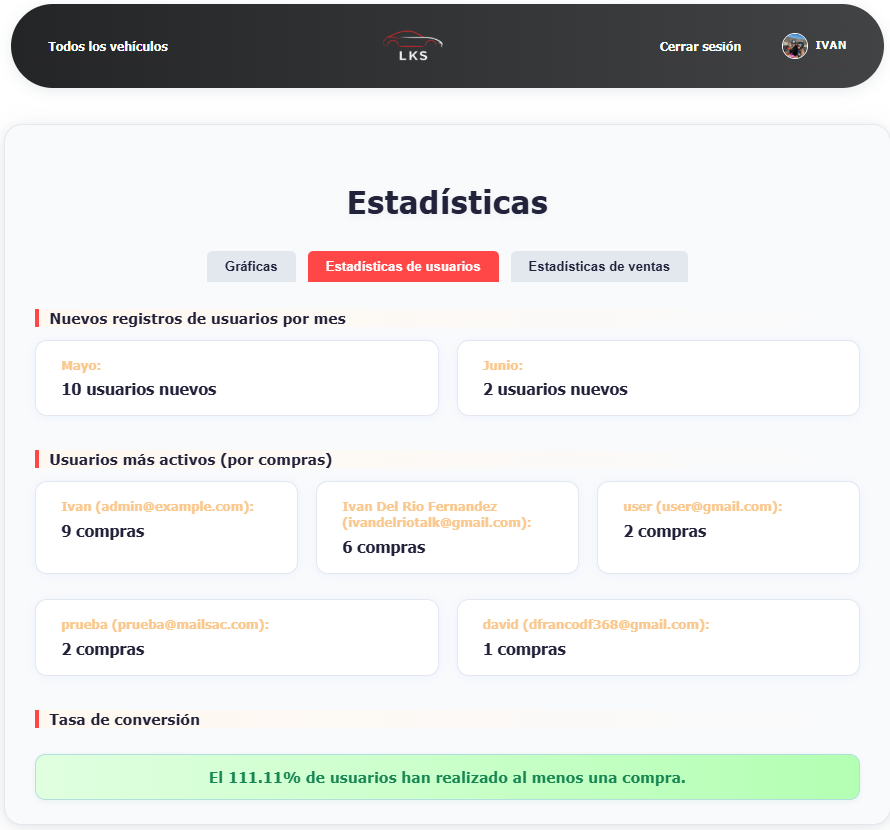Screen dimensions: 890x830
Task: Click the user@gmail.com purchases card
Action: [728, 528]
